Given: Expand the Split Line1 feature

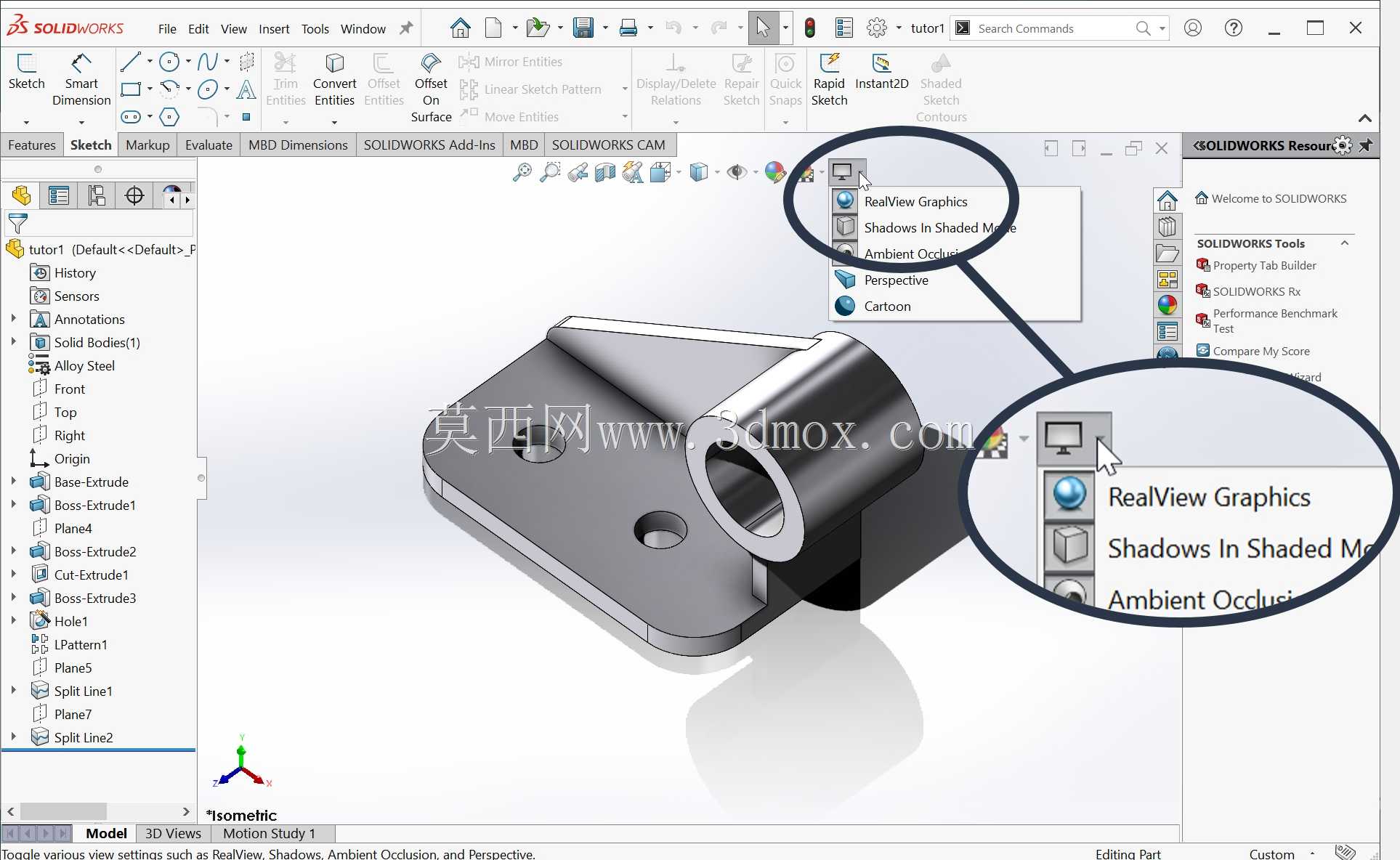Looking at the screenshot, I should (x=13, y=690).
